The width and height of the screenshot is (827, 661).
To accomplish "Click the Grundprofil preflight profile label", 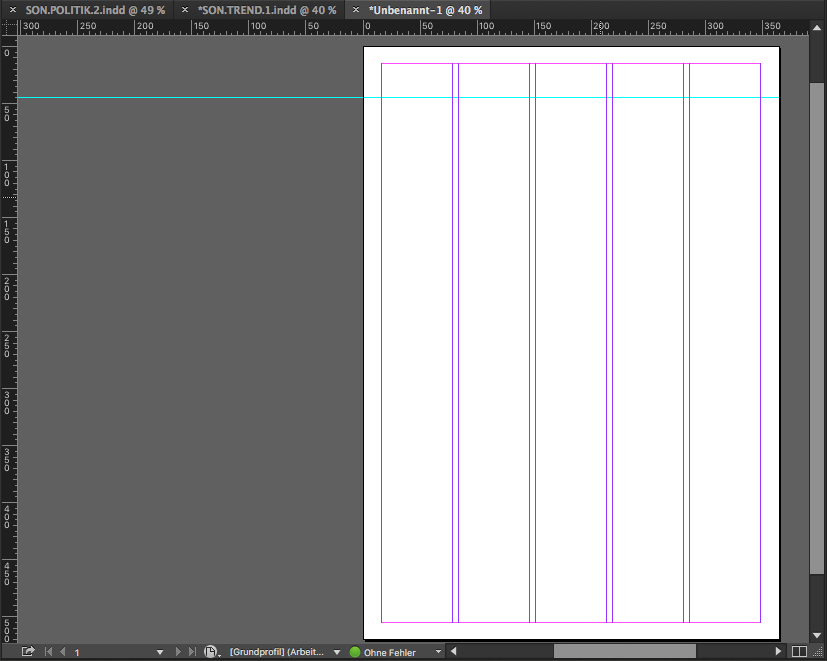I will [277, 652].
